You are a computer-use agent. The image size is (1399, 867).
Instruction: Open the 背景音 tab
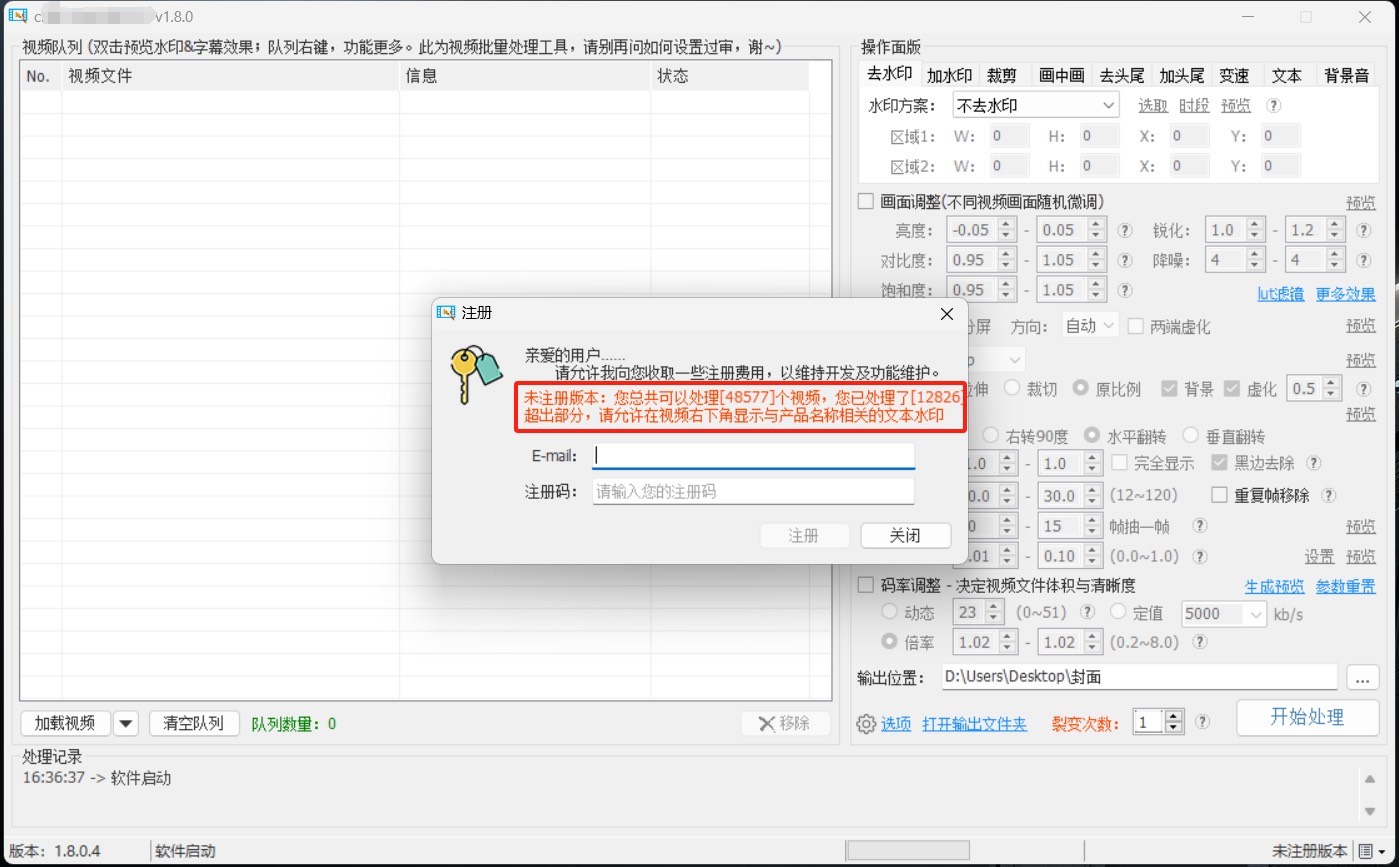1346,75
